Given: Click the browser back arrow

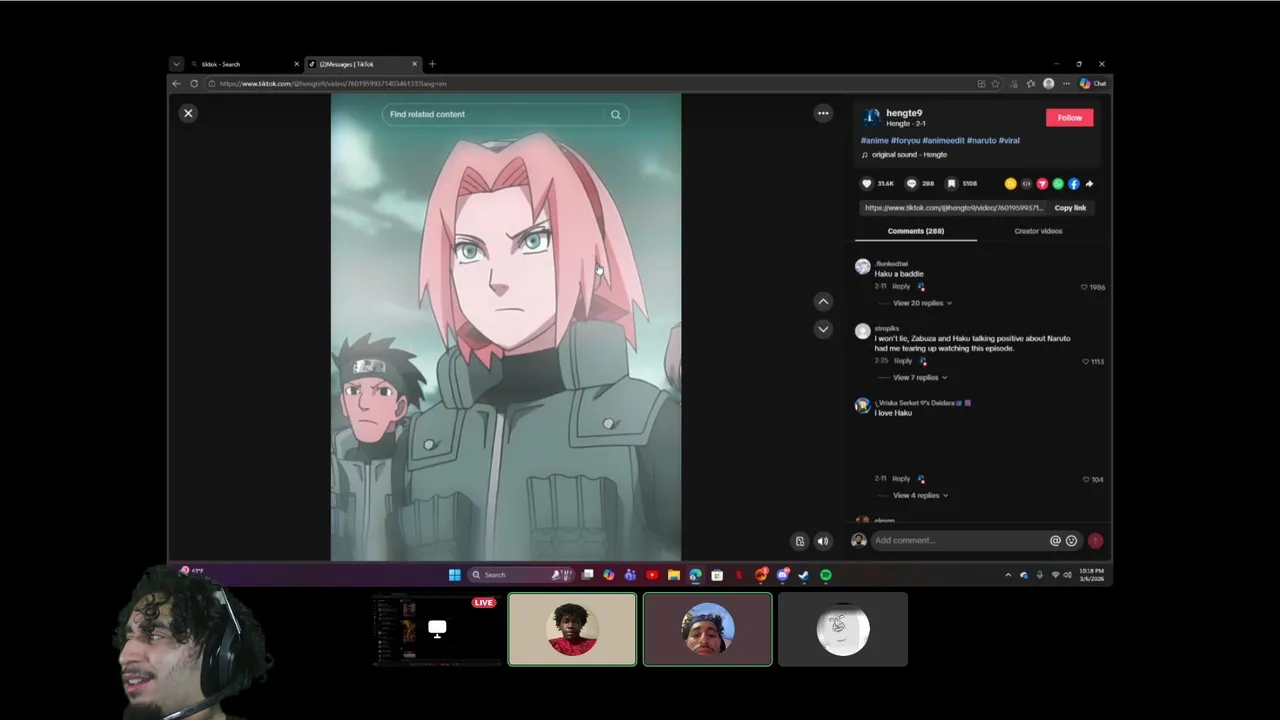Looking at the screenshot, I should tap(177, 84).
